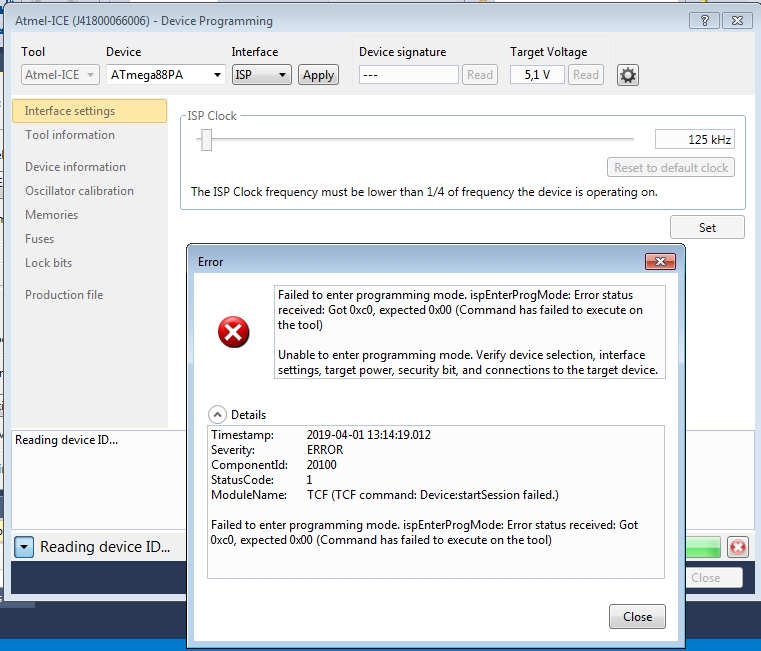Click the 125 kHz clock value field
The image size is (761, 651).
pos(695,139)
